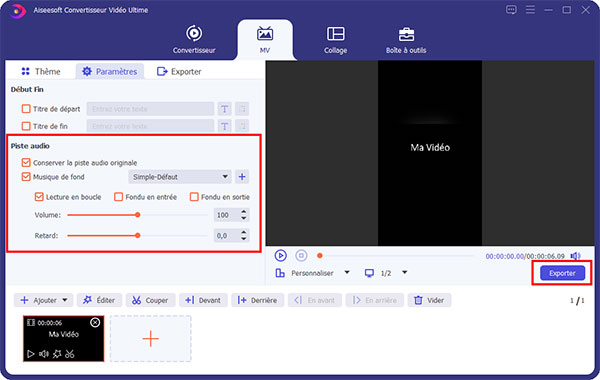The width and height of the screenshot is (600, 380).
Task: Adjust the Retard slider handle
Action: click(138, 236)
